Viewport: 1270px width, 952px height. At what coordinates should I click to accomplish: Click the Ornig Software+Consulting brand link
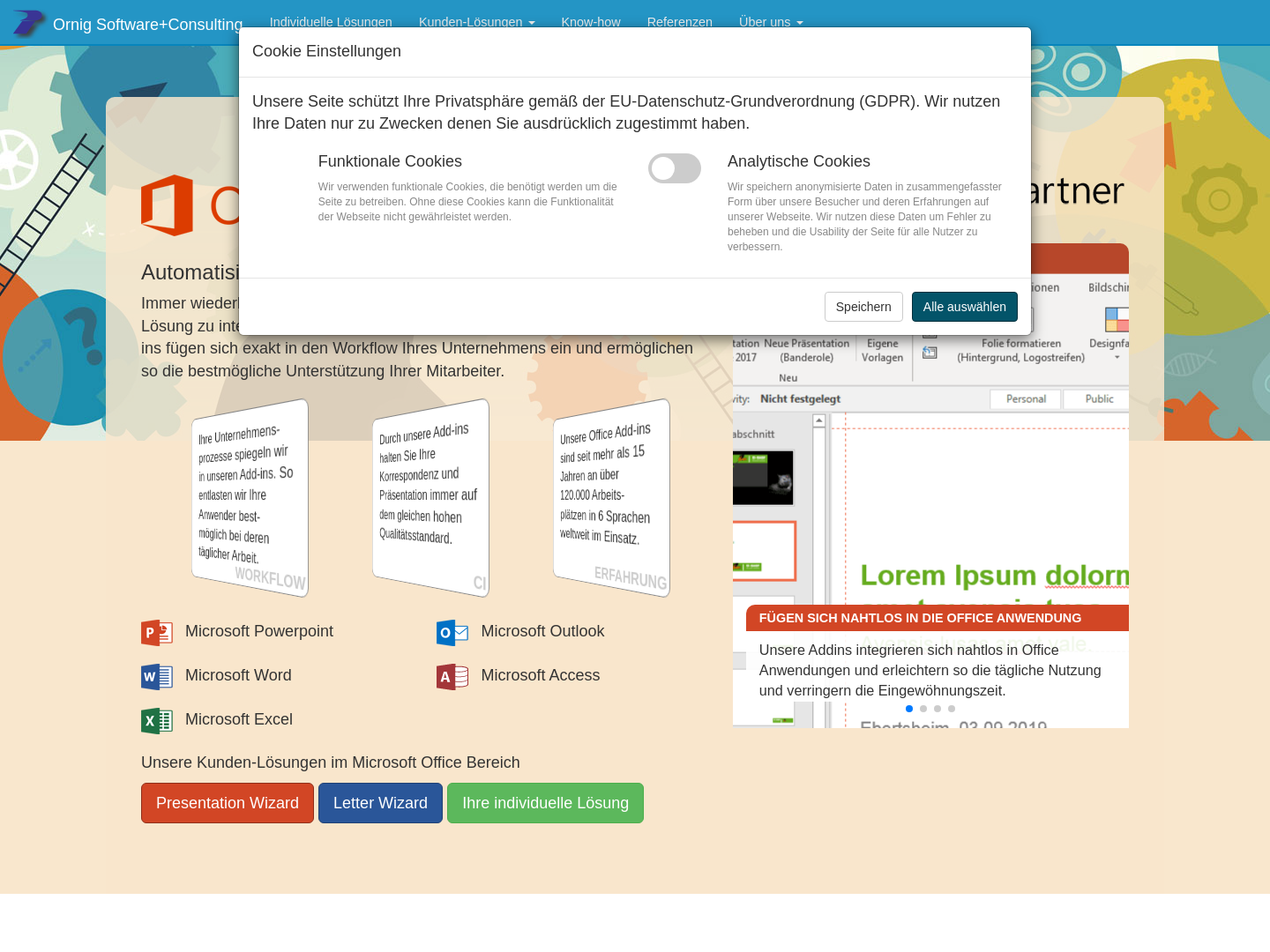point(147,24)
